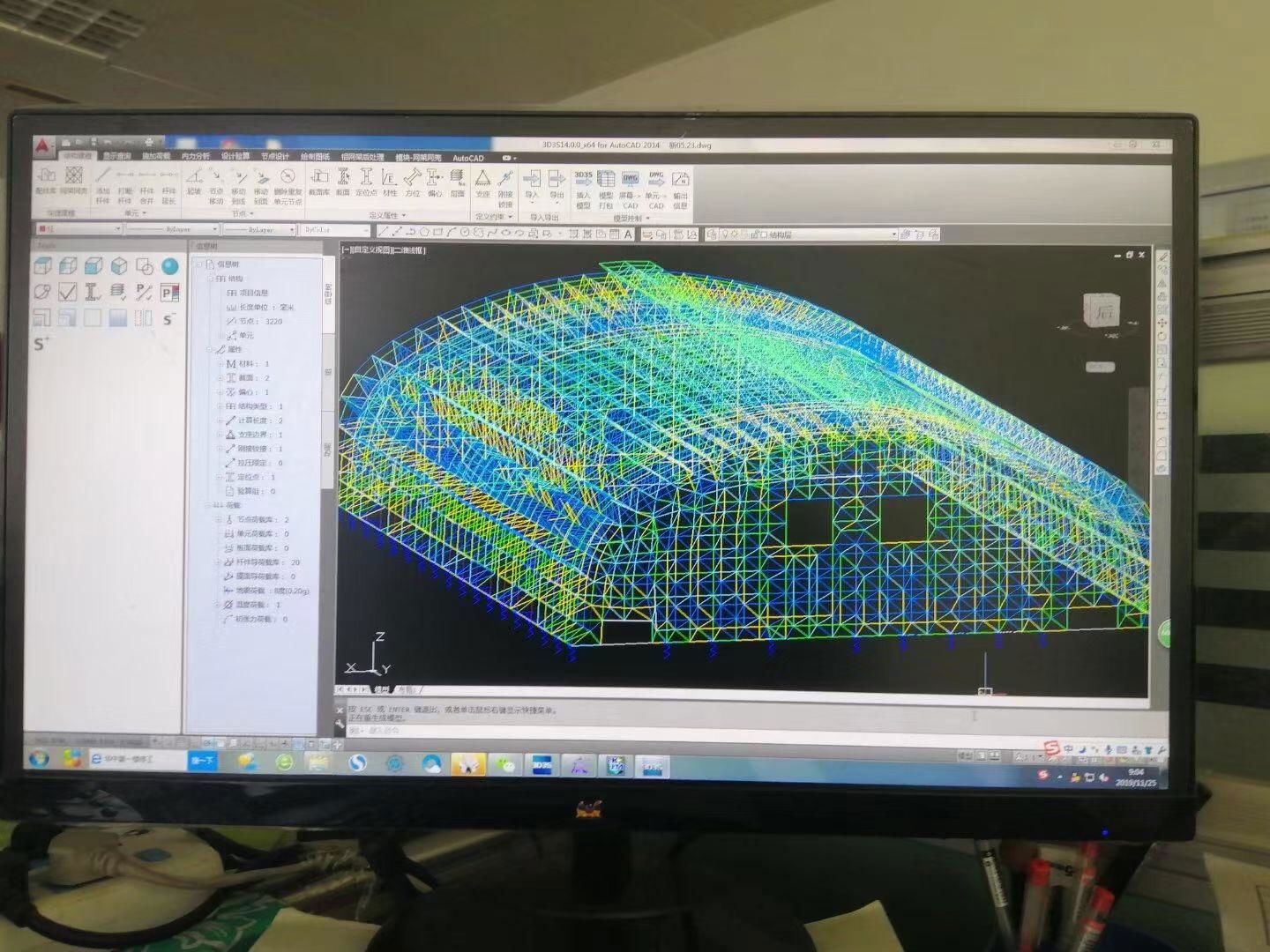Select the 方位 orientation tool
Screen dimensions: 1270x952
pos(412,182)
